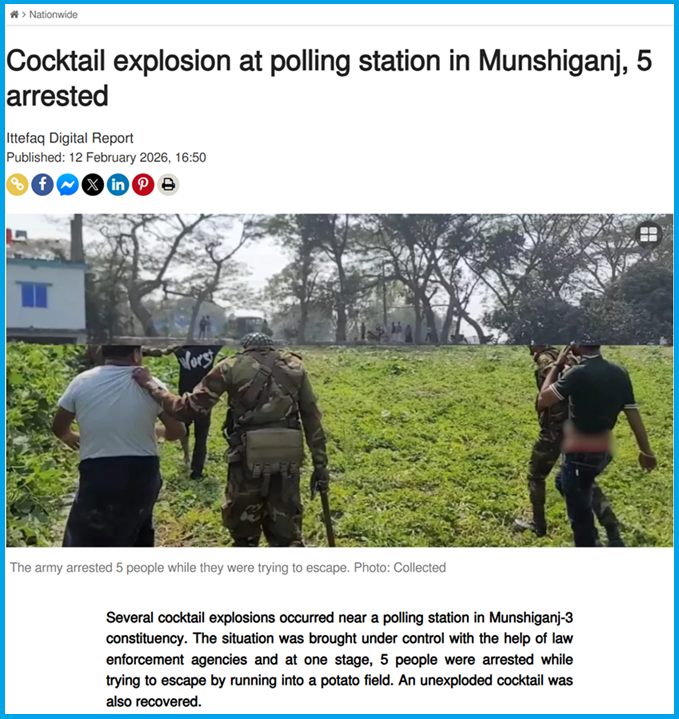
Task: Click 'The army arrested 5 people' caption text
Action: point(85,568)
